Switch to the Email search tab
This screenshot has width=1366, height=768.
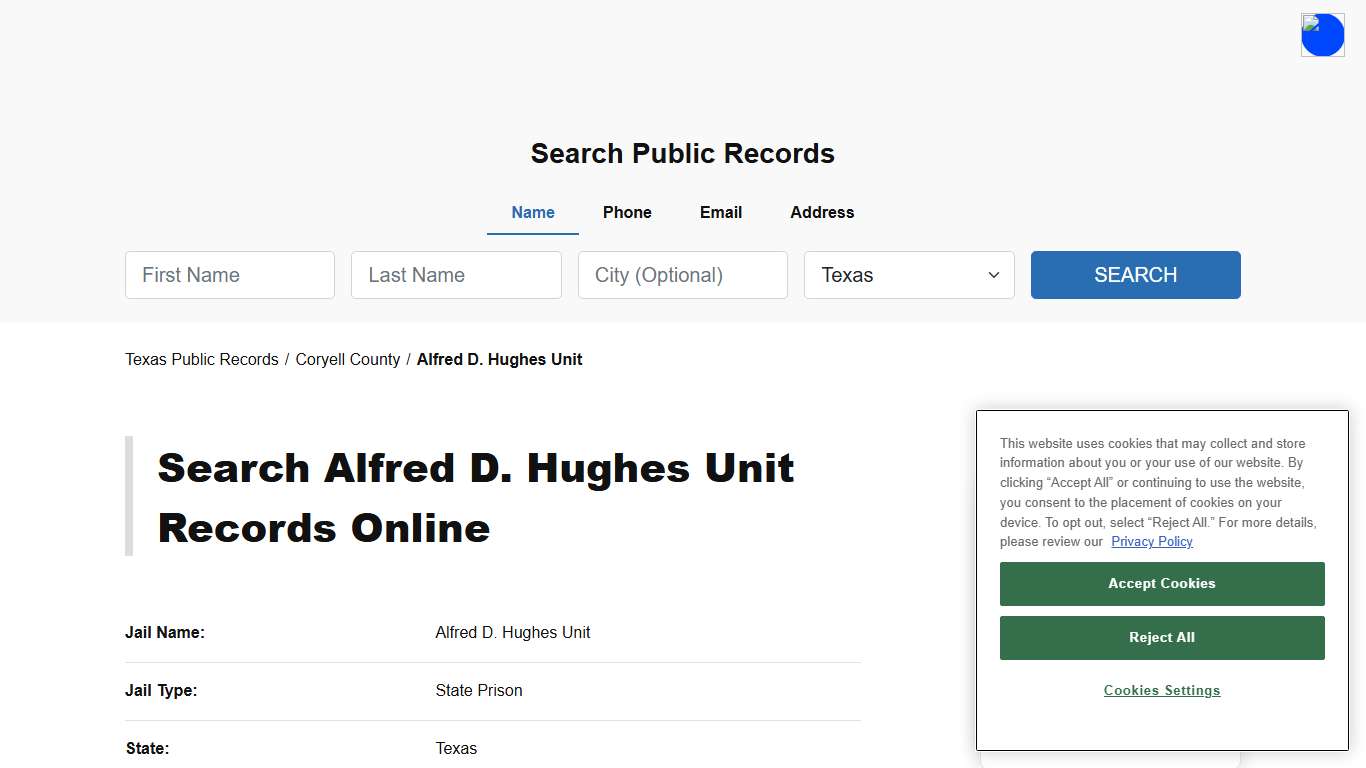click(720, 212)
